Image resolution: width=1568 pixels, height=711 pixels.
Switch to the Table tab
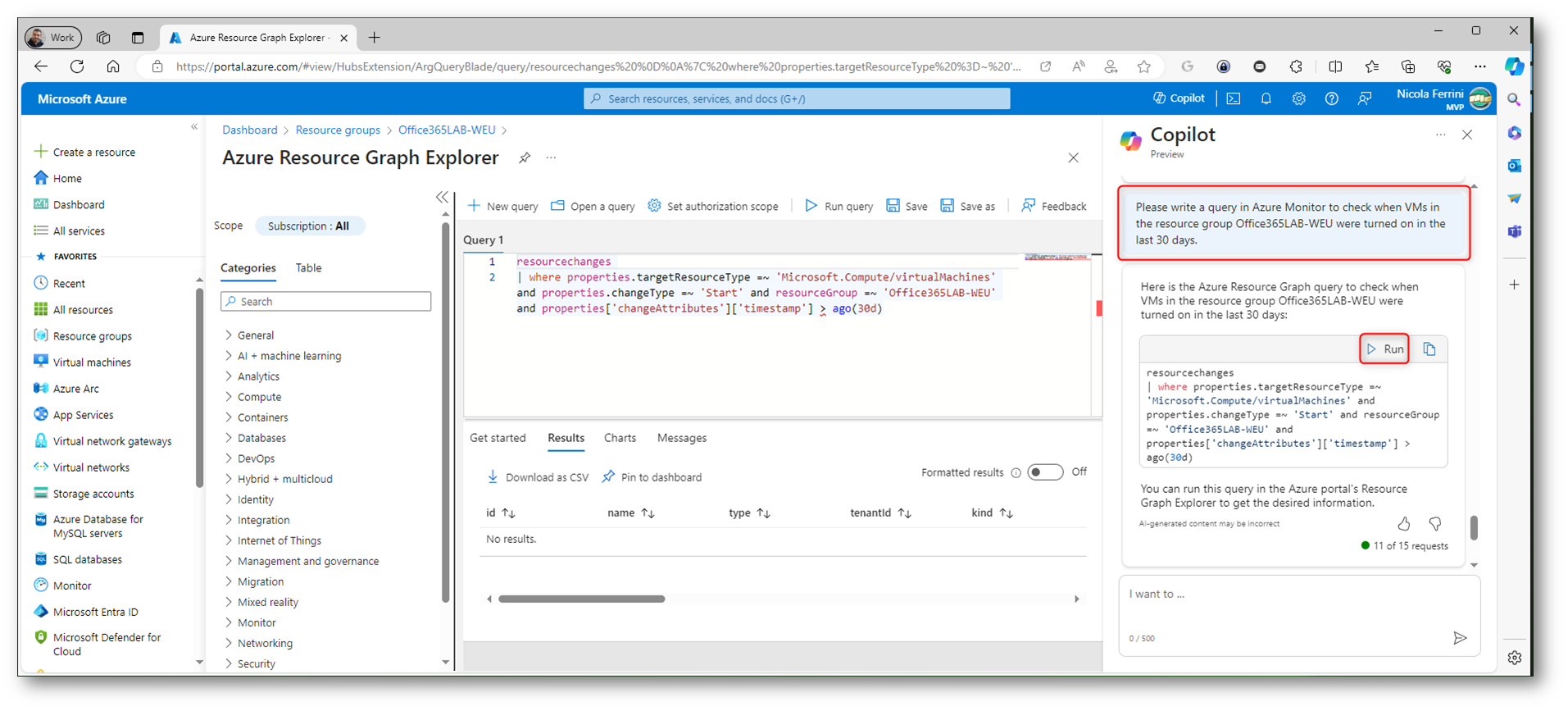coord(308,268)
